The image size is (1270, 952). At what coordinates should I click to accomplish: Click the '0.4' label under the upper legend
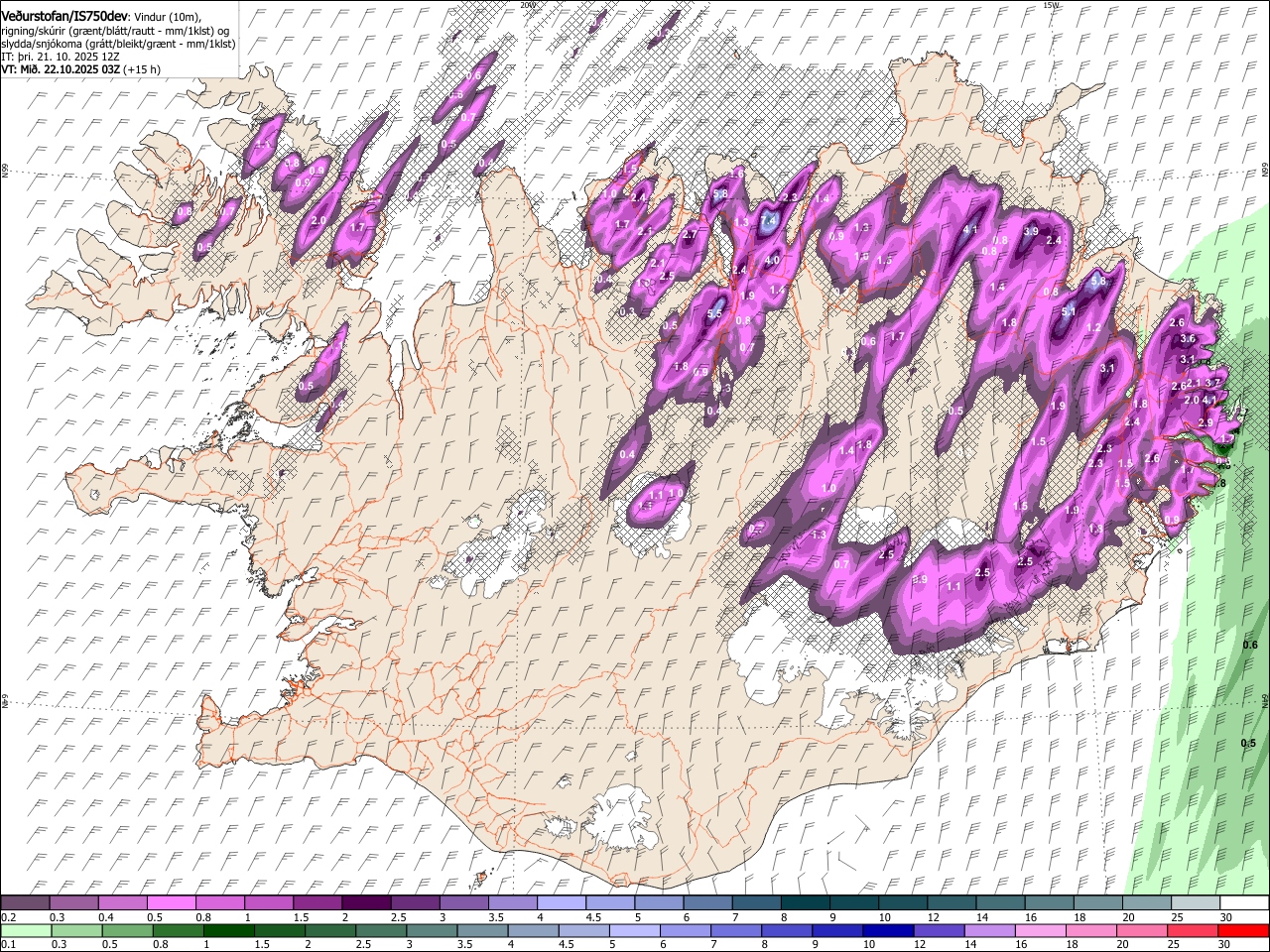tap(106, 917)
